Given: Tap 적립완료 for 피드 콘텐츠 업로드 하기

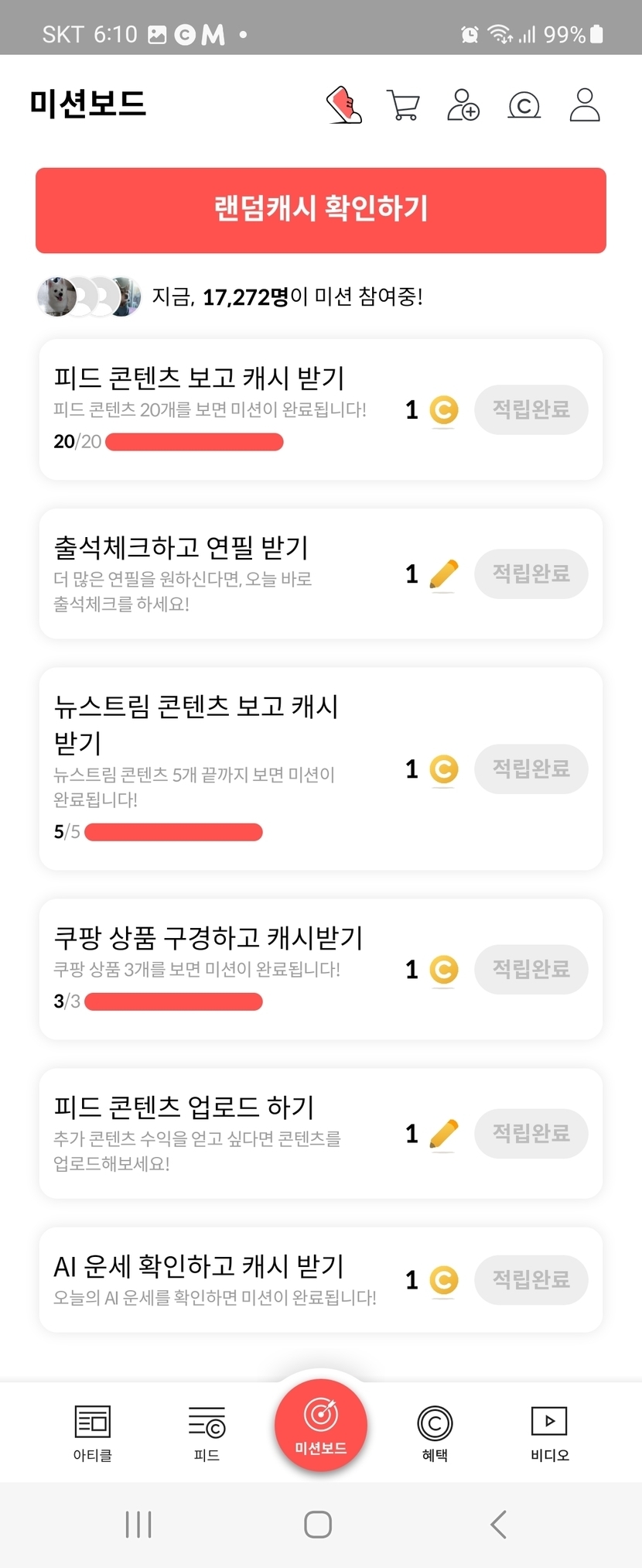Looking at the screenshot, I should click(x=531, y=1134).
